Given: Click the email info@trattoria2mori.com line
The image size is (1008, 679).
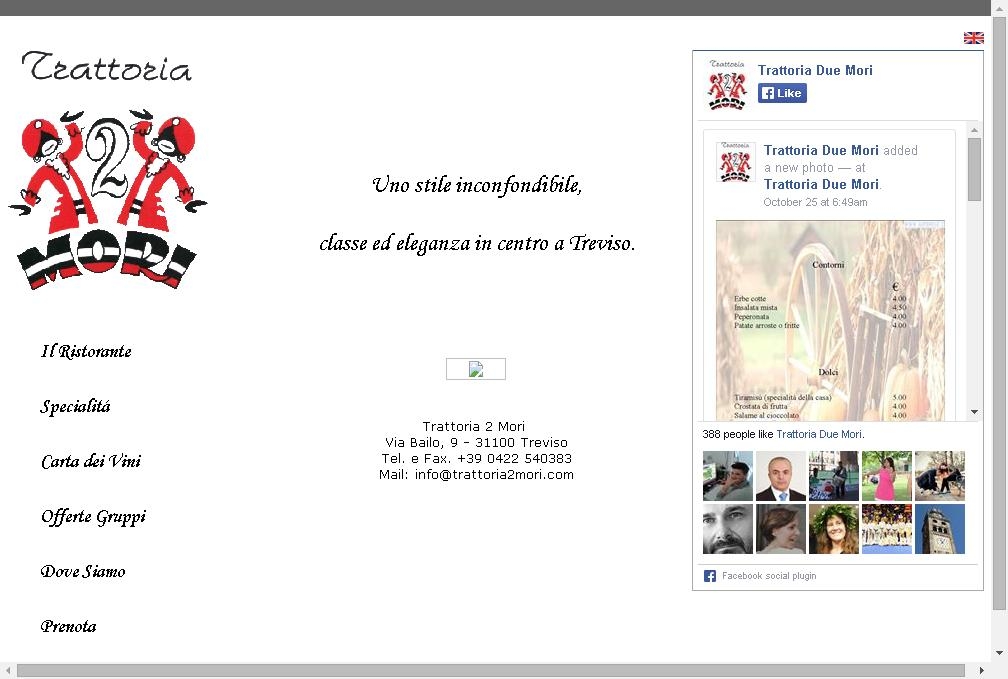Looking at the screenshot, I should click(476, 475).
